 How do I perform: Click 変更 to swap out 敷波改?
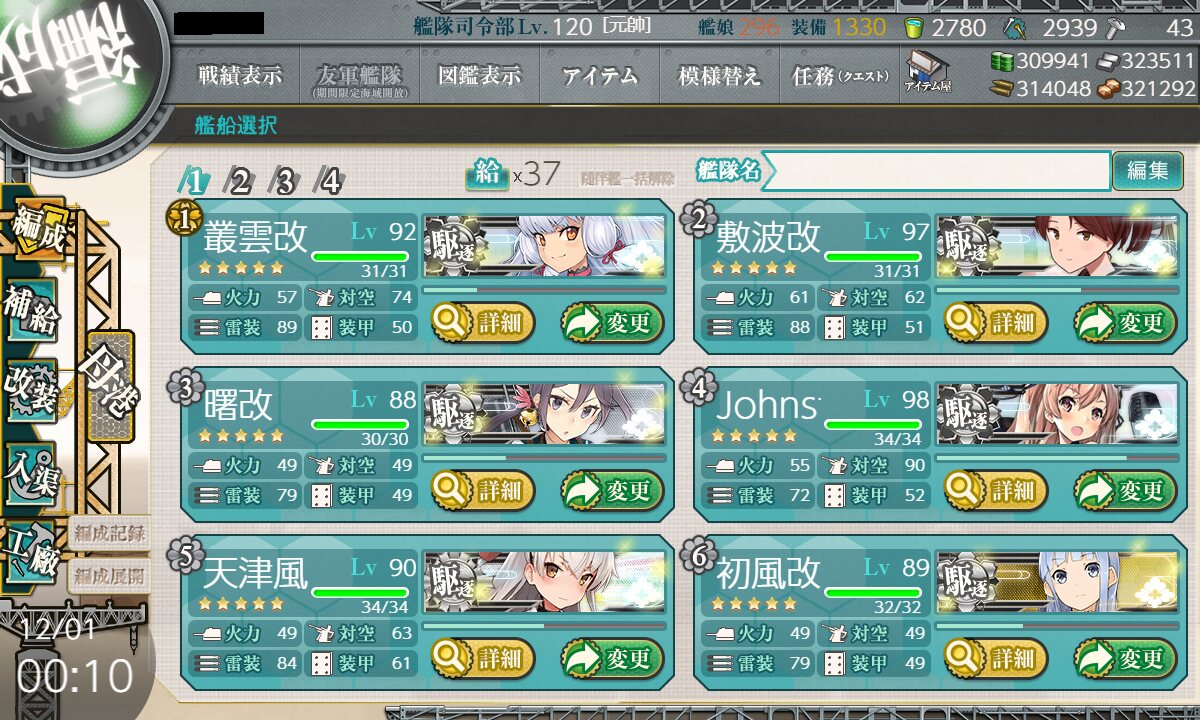click(1125, 323)
